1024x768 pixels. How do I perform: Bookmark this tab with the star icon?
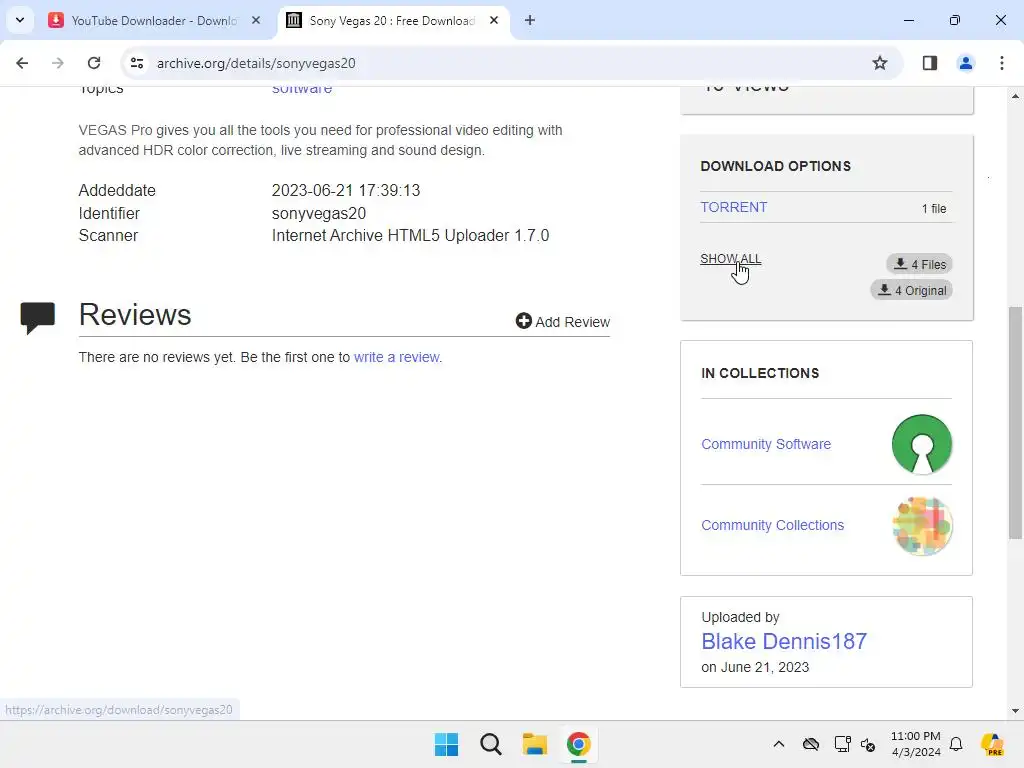click(880, 63)
